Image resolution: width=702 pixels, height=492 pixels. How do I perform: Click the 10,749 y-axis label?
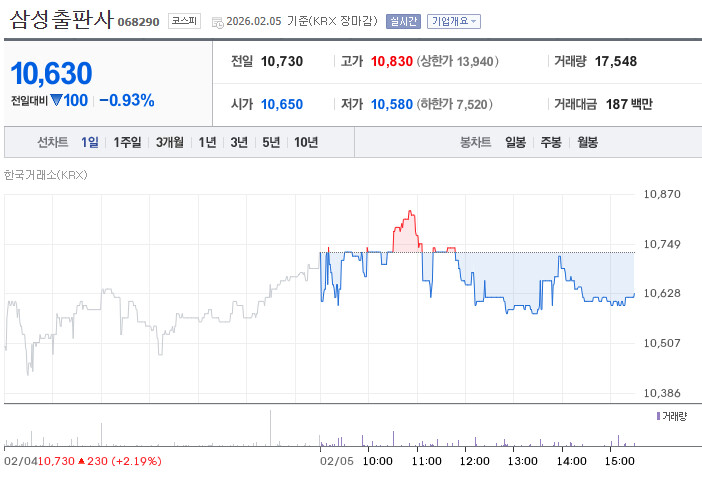(x=662, y=244)
